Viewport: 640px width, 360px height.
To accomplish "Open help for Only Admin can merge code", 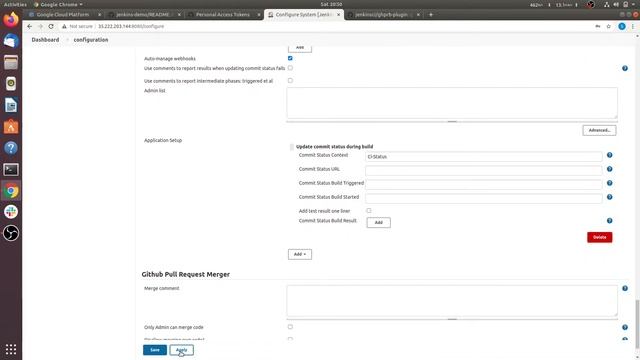I will pyautogui.click(x=625, y=327).
